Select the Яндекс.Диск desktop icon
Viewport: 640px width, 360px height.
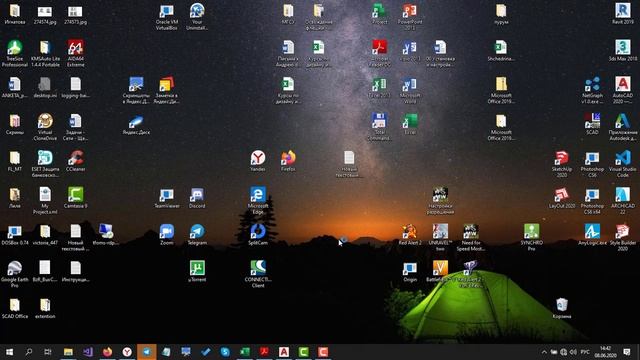pyautogui.click(x=136, y=124)
